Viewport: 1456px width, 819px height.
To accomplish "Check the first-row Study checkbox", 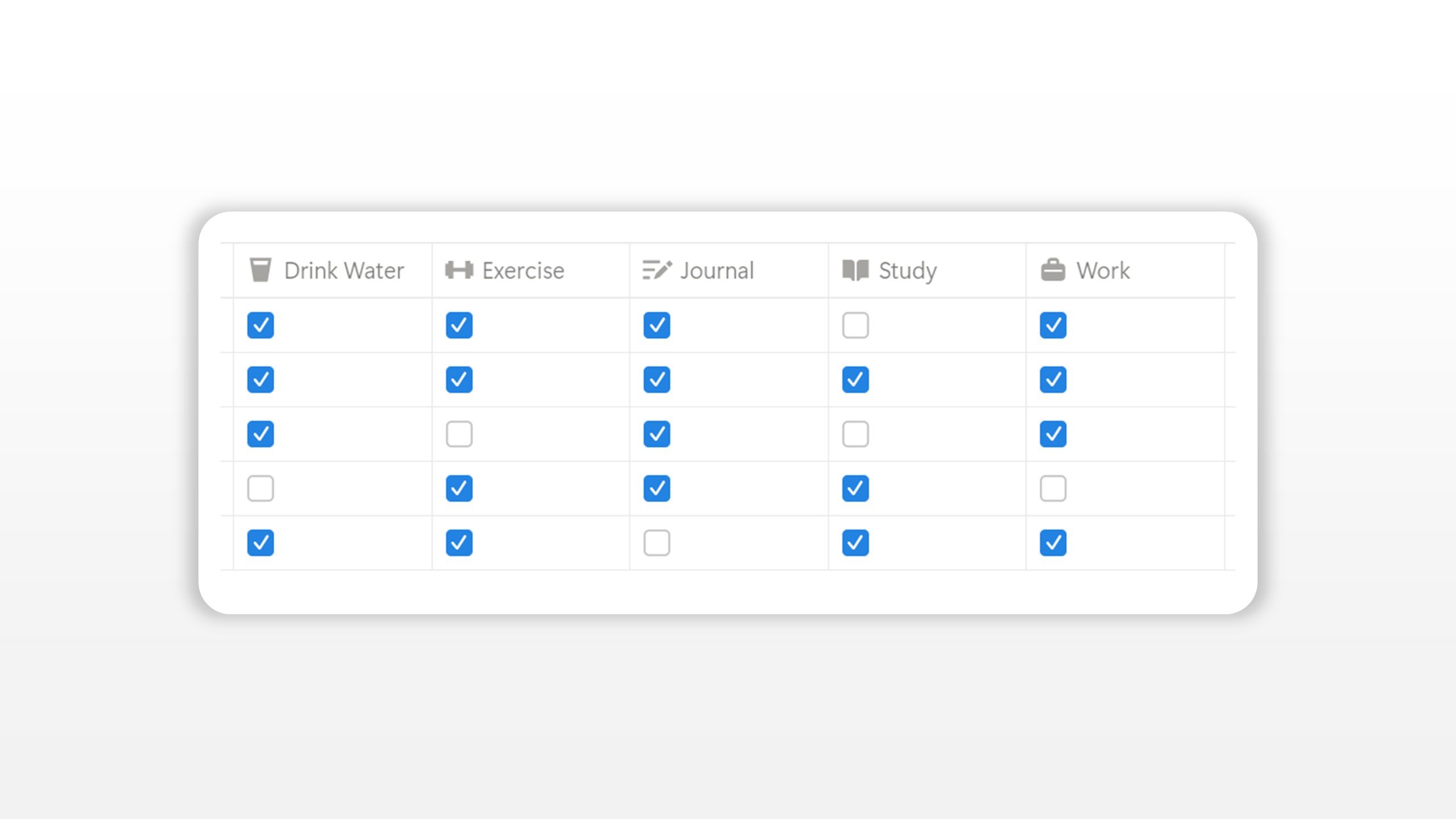I will (x=855, y=325).
